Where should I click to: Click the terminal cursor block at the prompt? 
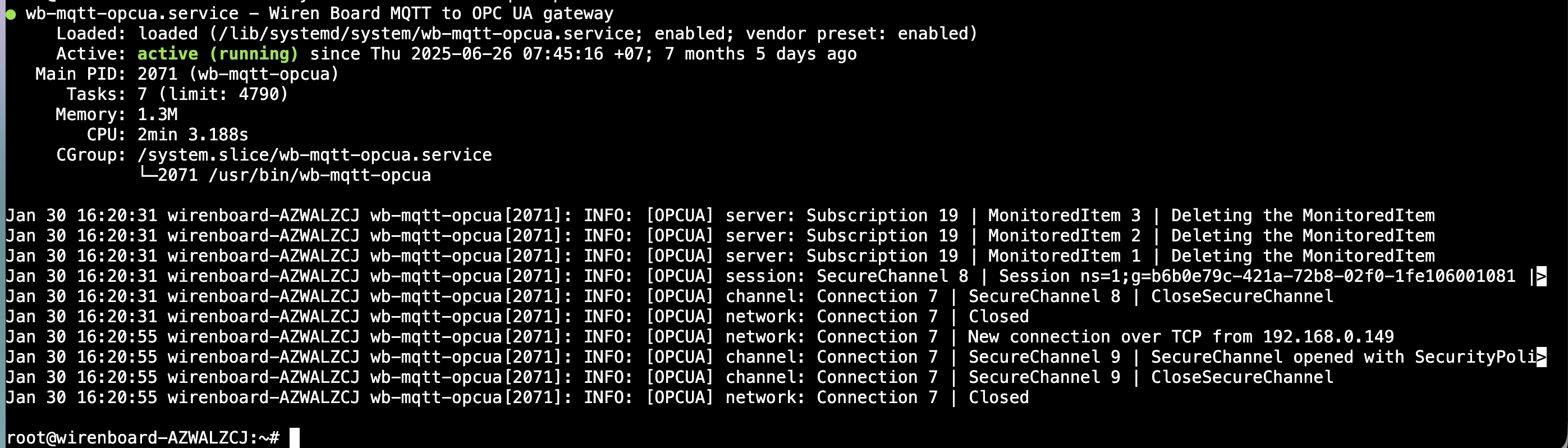tap(294, 438)
